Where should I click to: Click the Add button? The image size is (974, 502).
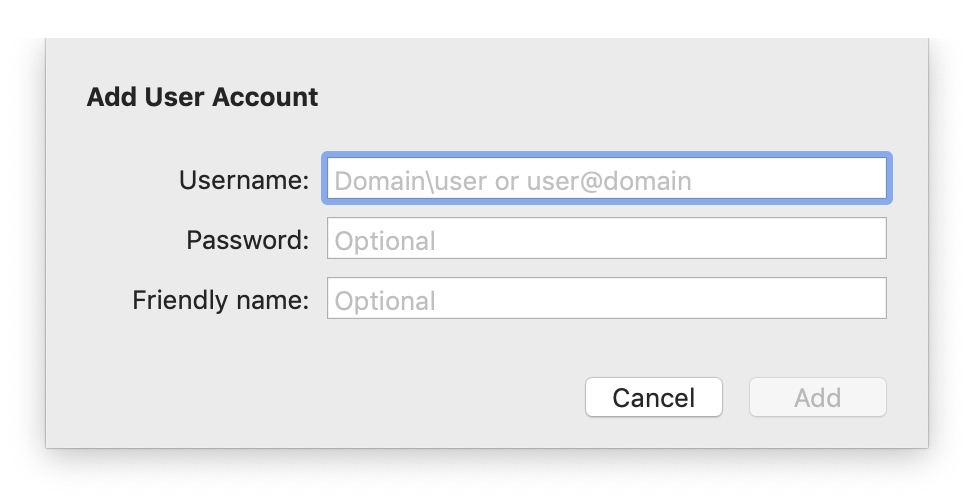coord(817,397)
